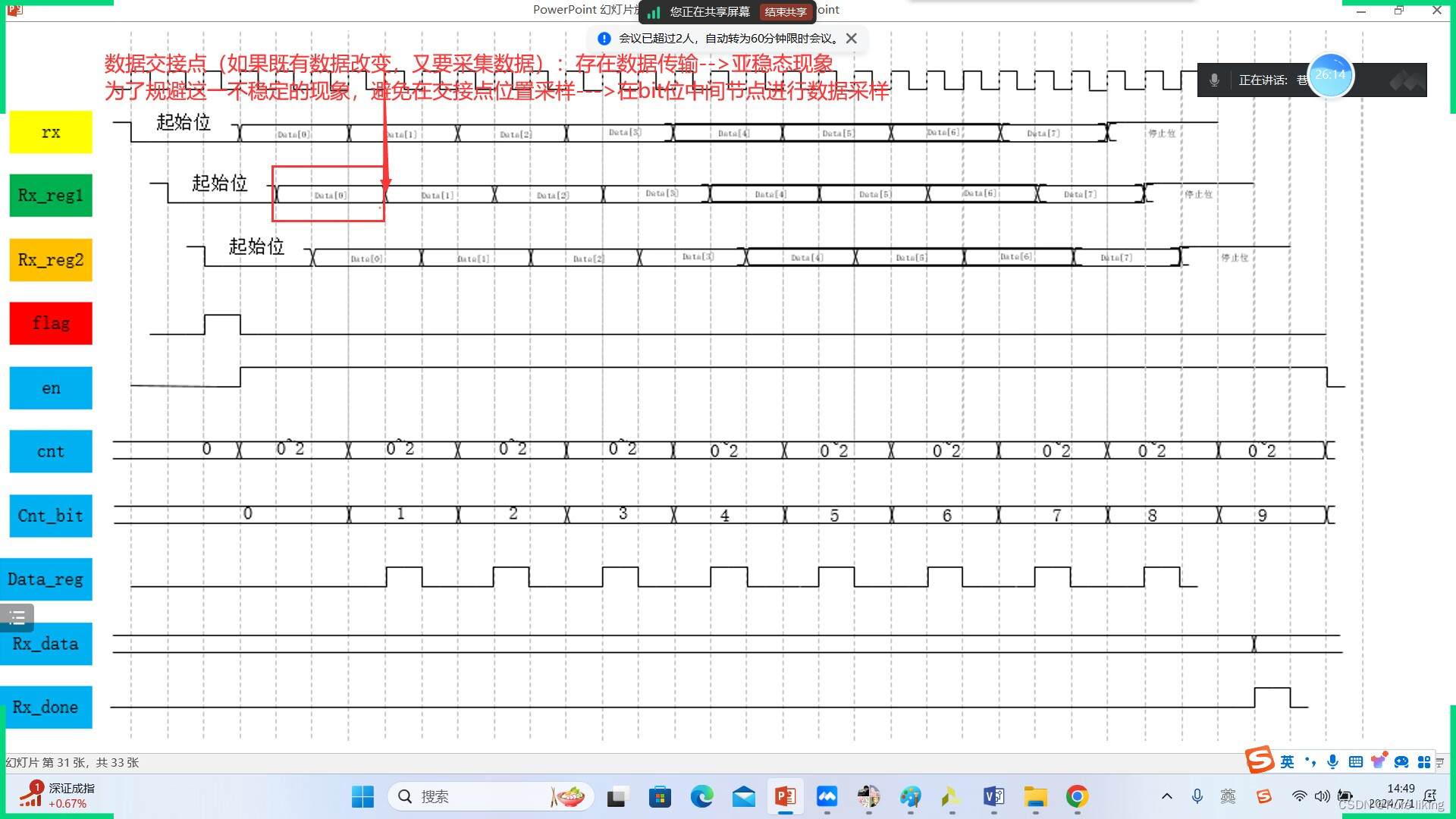Toggle Sogou punctuation mode button
1456x819 pixels.
pyautogui.click(x=1310, y=762)
